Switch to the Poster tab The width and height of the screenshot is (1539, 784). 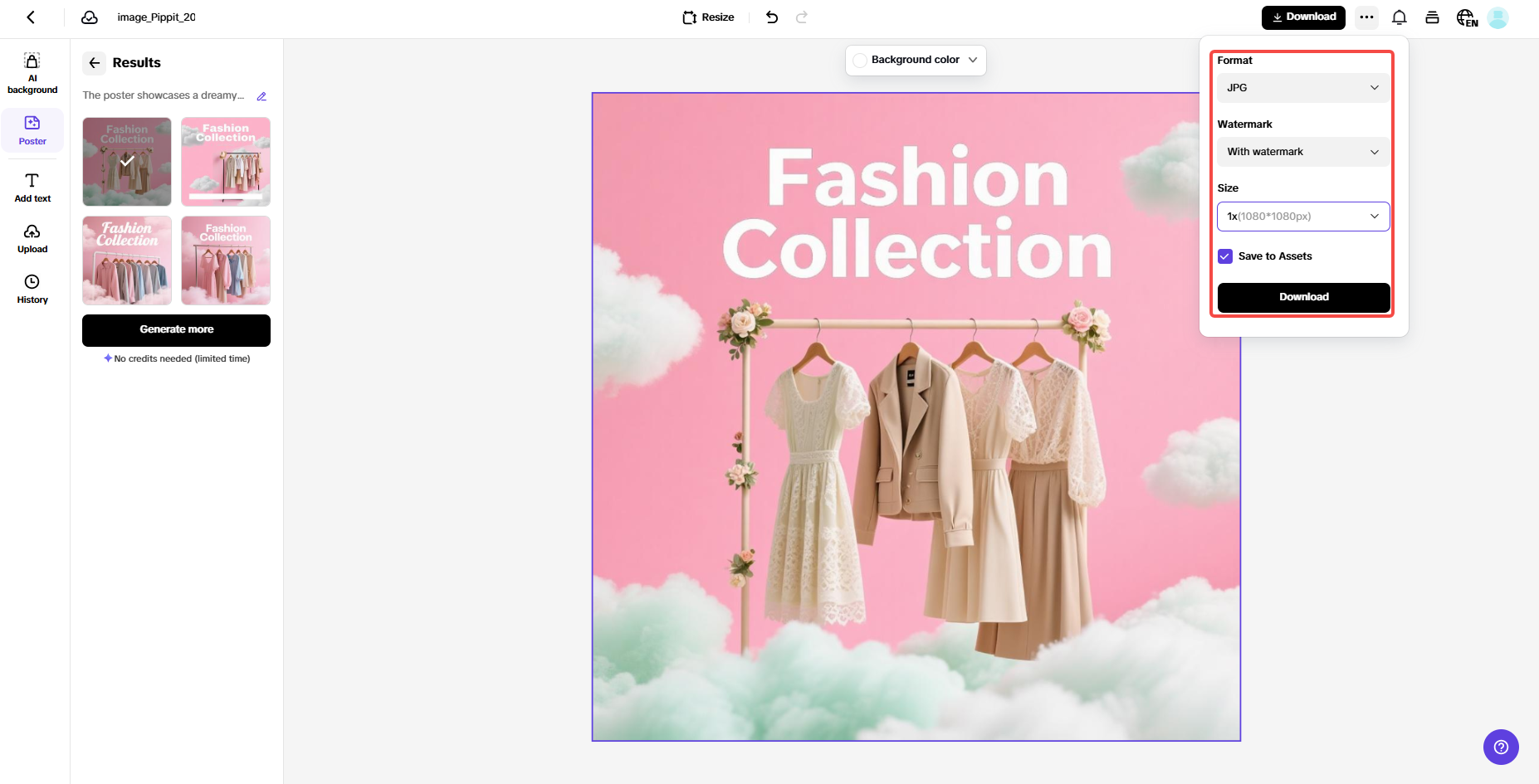pos(32,130)
